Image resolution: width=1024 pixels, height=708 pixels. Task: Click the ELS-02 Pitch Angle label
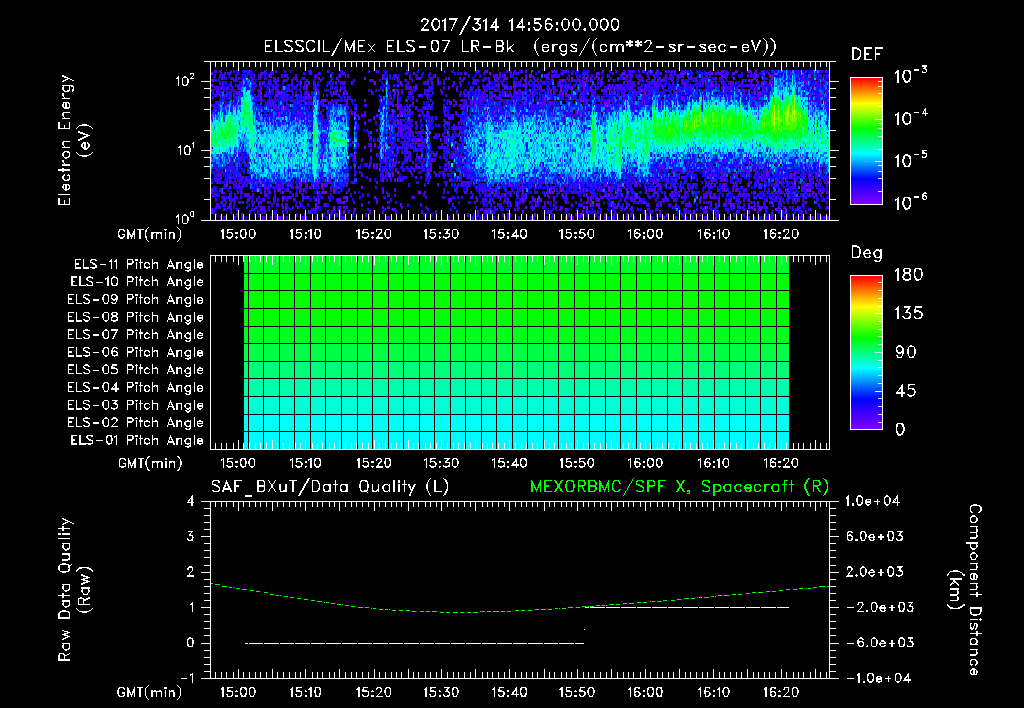135,423
